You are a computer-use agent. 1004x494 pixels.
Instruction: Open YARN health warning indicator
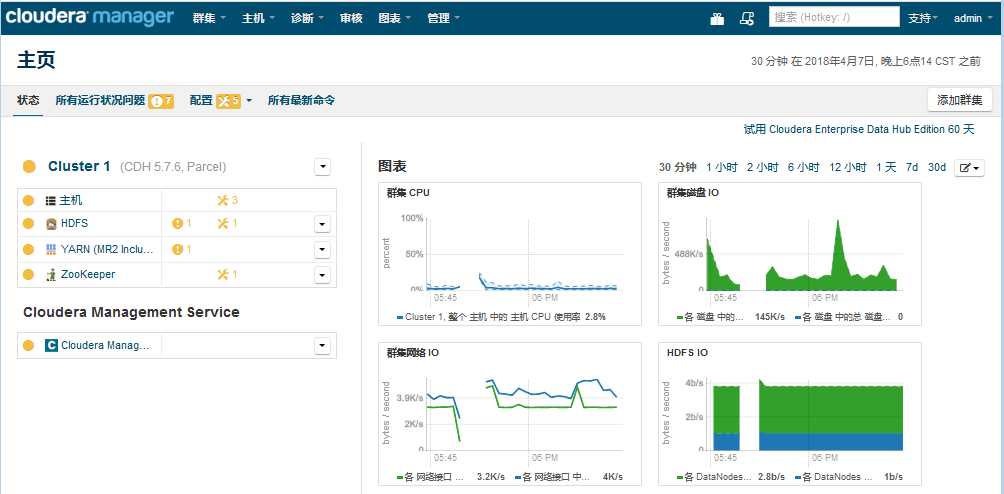point(182,249)
